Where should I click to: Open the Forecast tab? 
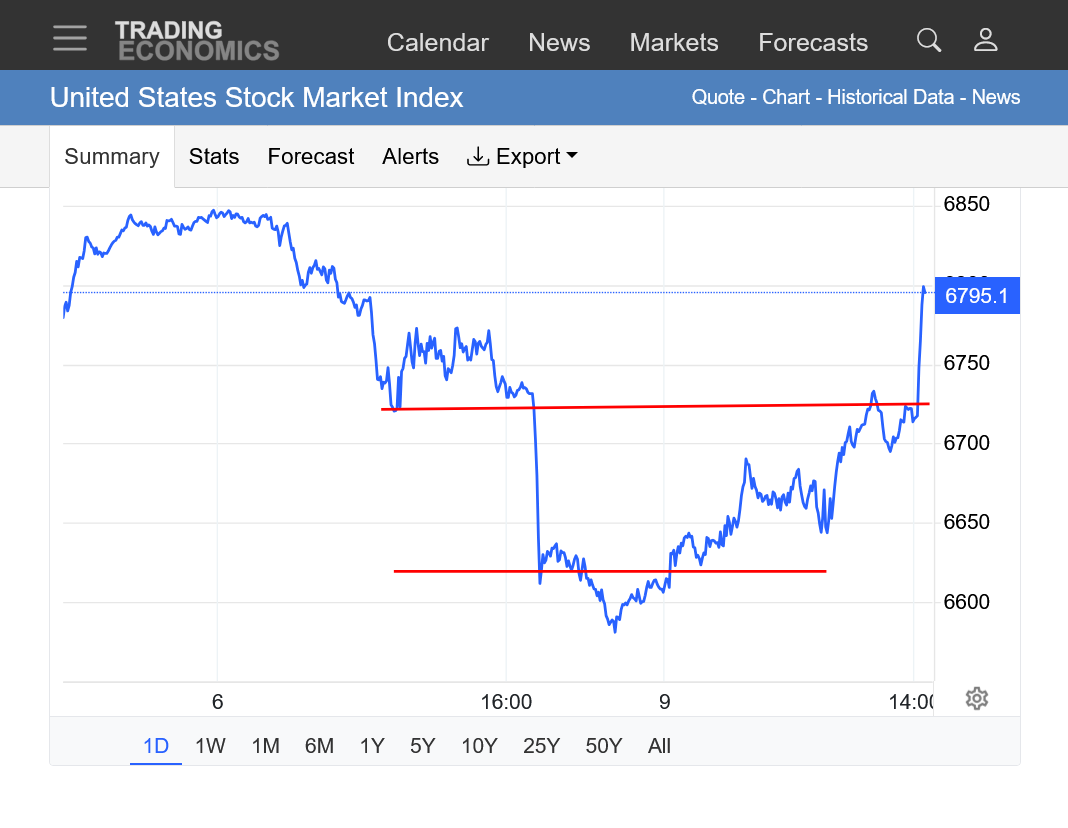point(310,157)
